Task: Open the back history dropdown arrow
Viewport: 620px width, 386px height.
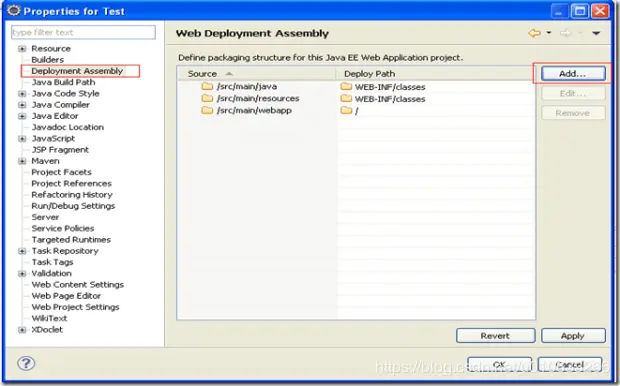Action: (549, 33)
